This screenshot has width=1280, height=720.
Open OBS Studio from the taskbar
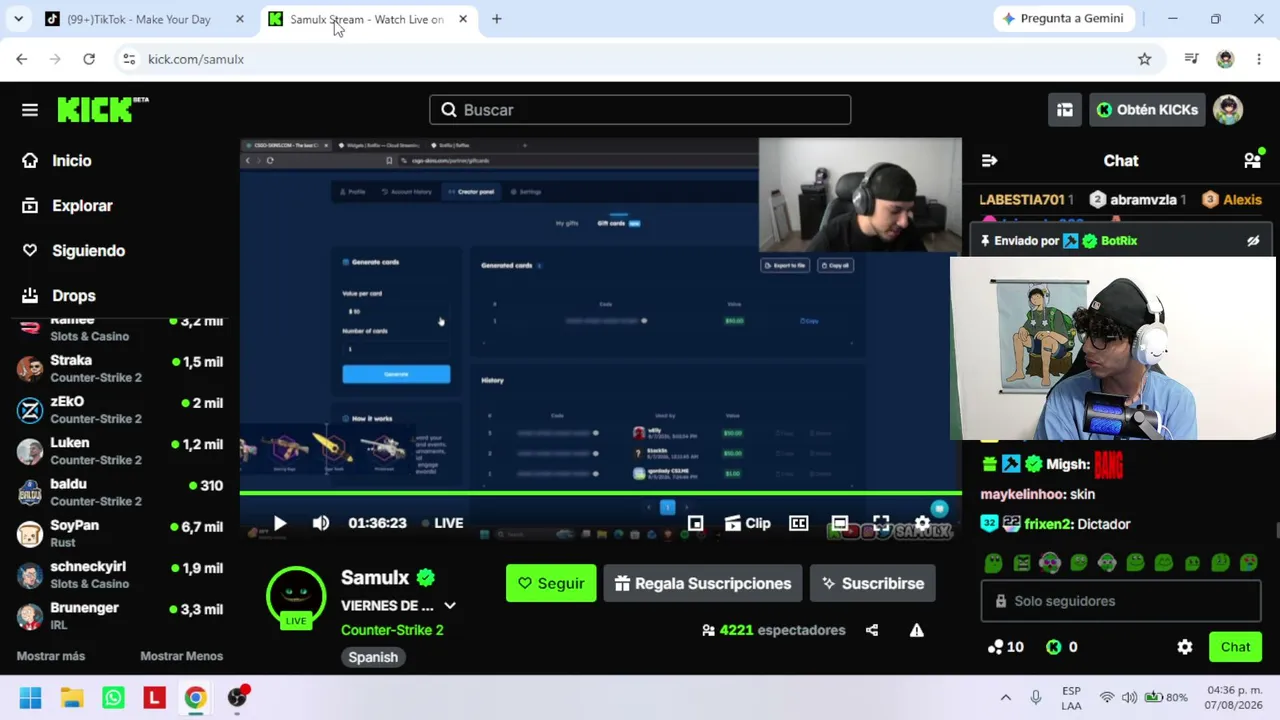(237, 697)
